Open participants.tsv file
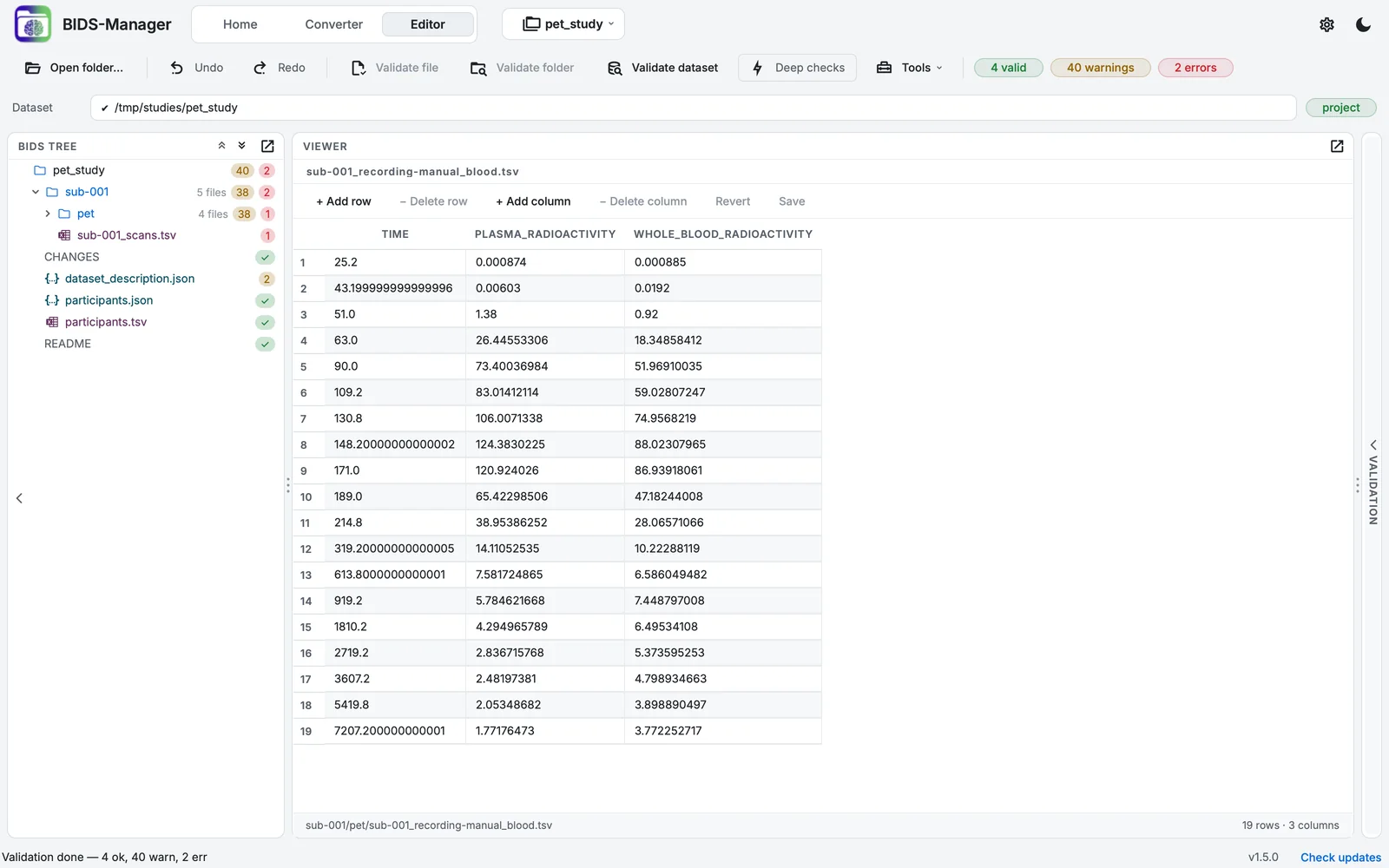The image size is (1389, 868). [106, 322]
